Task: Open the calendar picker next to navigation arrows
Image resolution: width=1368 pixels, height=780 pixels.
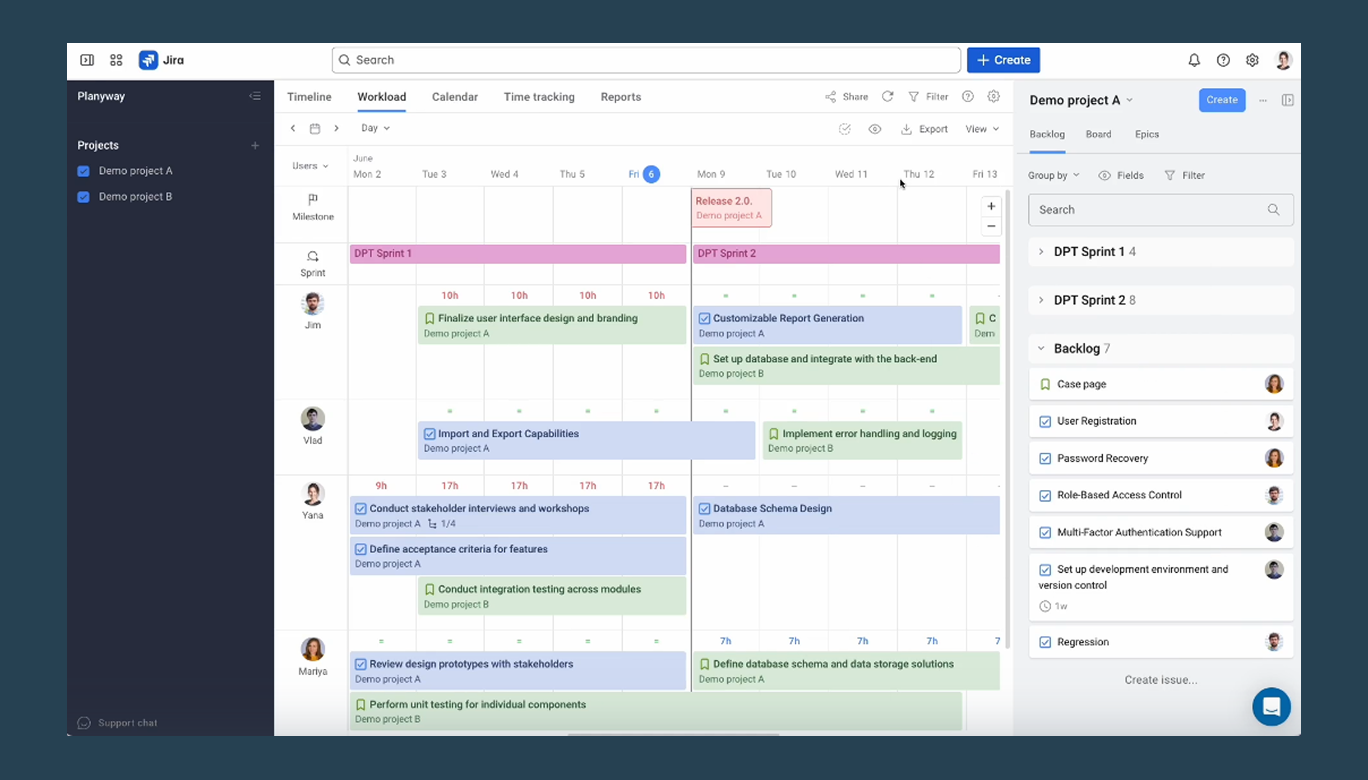Action: (x=314, y=128)
